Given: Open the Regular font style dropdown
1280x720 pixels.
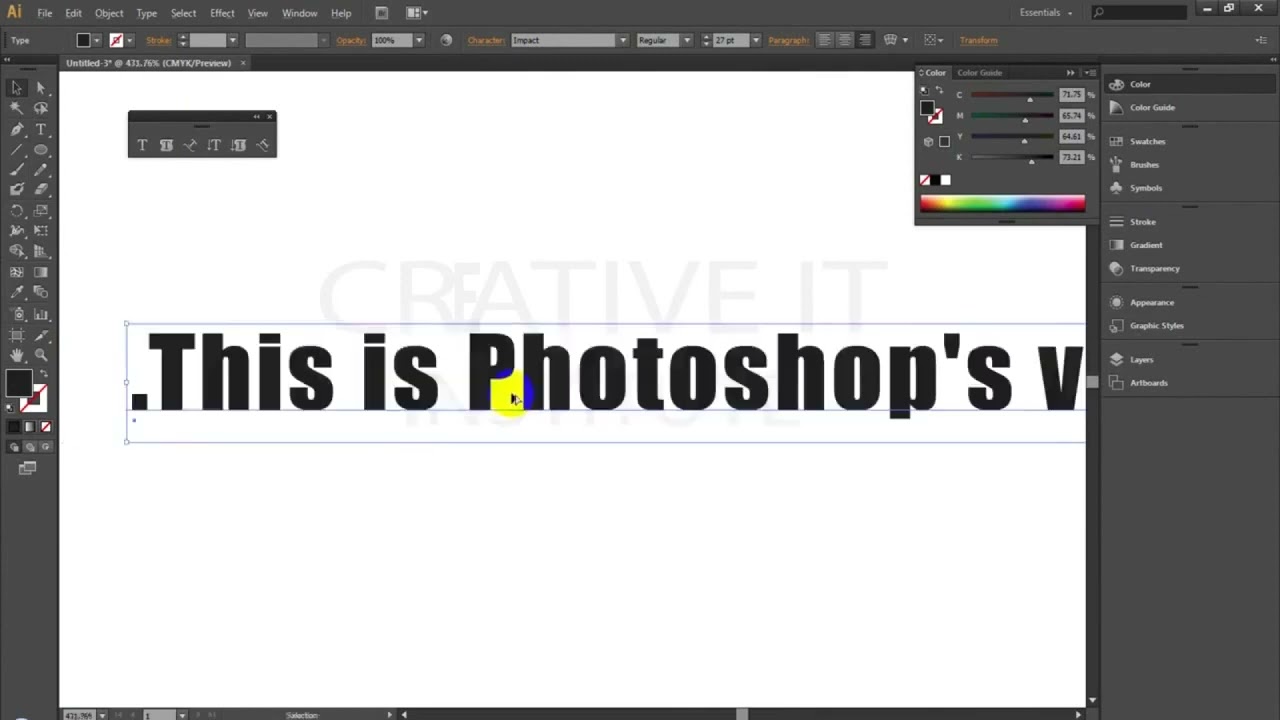Looking at the screenshot, I should pos(687,40).
